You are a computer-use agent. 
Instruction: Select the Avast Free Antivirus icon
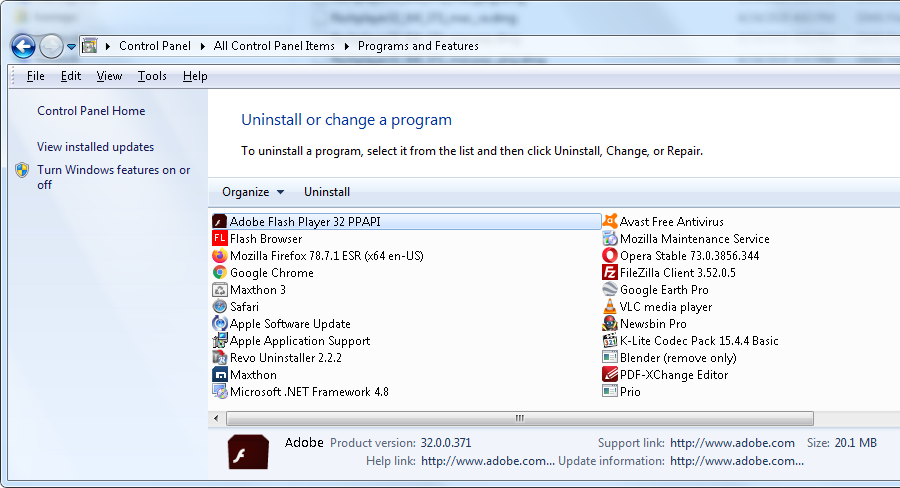(x=610, y=221)
